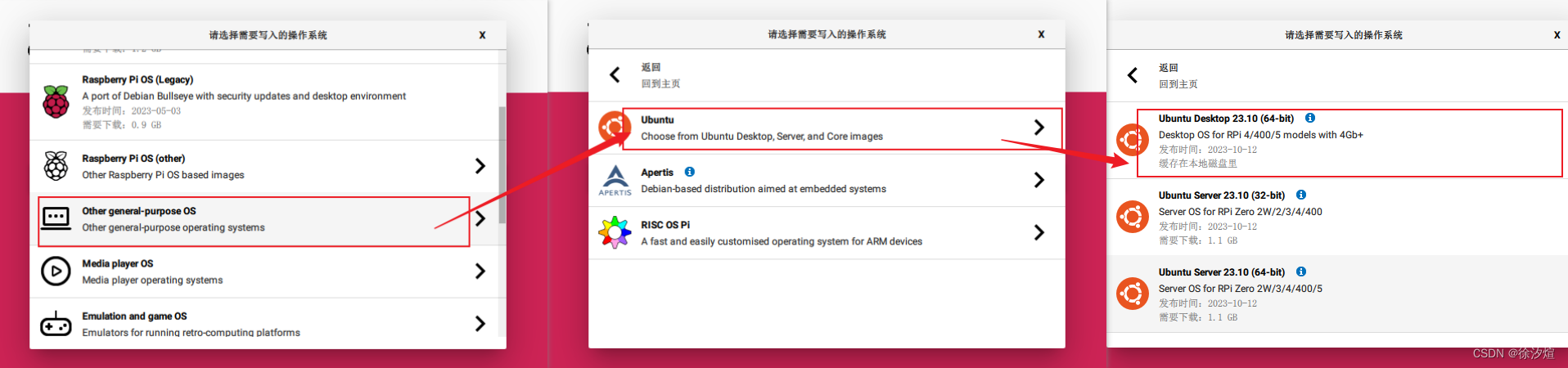Close the middle OS selection dialog

click(1041, 34)
